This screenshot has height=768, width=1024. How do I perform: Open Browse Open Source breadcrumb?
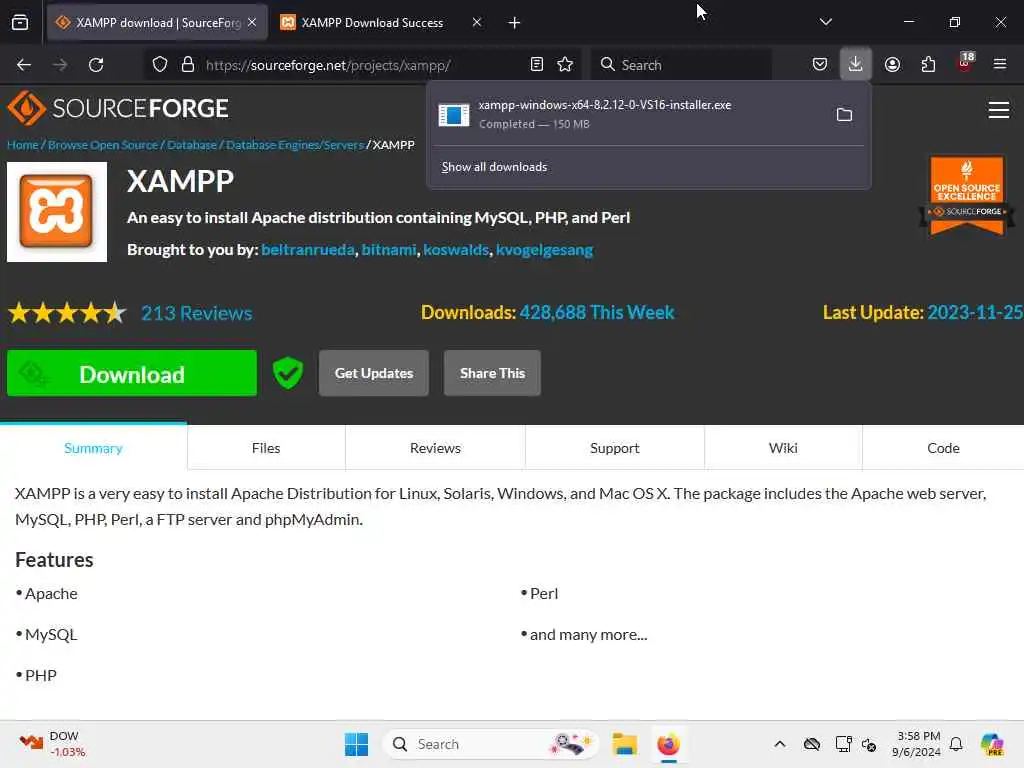point(103,145)
